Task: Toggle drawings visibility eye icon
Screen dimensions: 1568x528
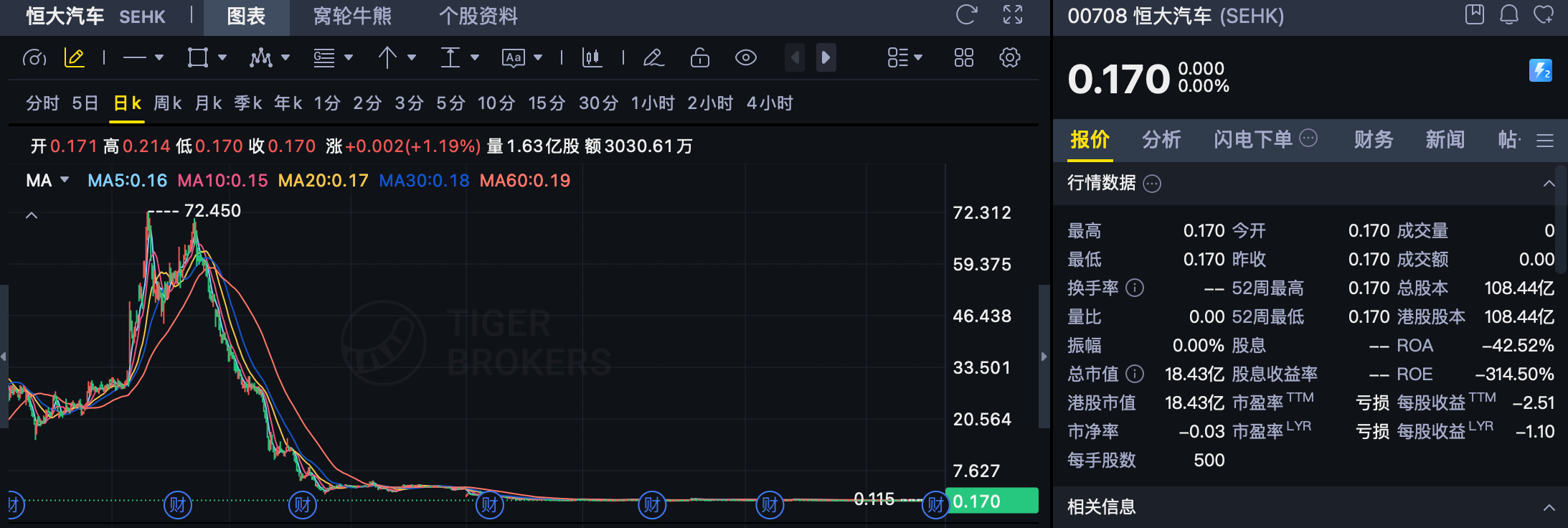Action: (746, 57)
